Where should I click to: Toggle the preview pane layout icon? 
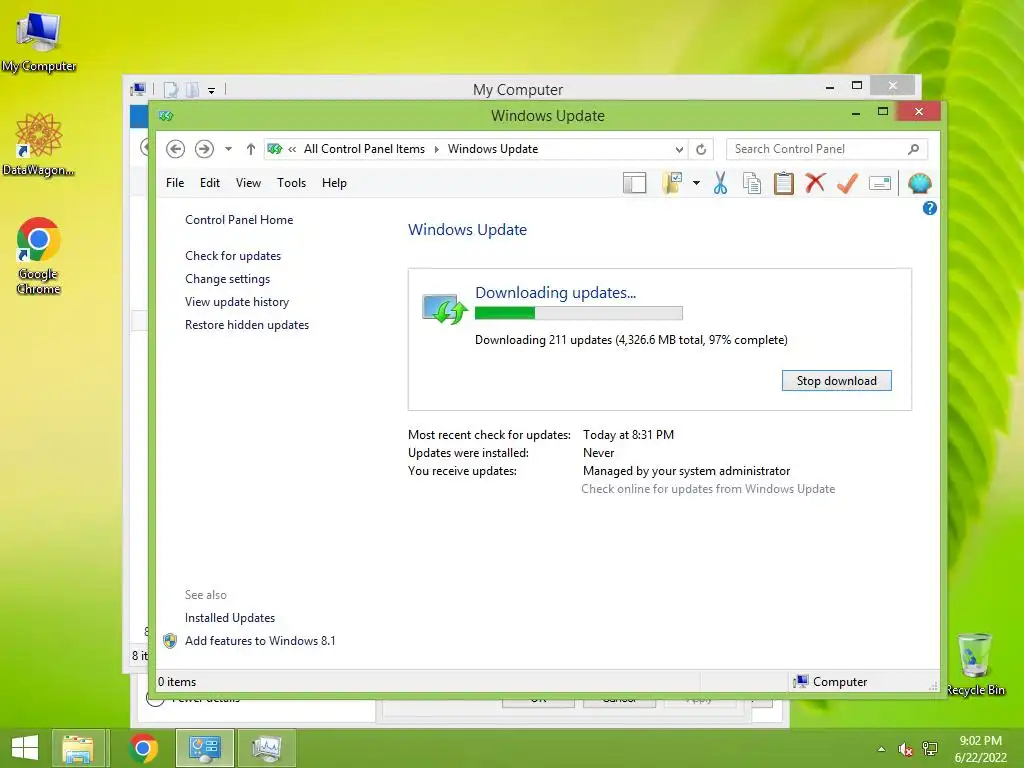pos(634,184)
